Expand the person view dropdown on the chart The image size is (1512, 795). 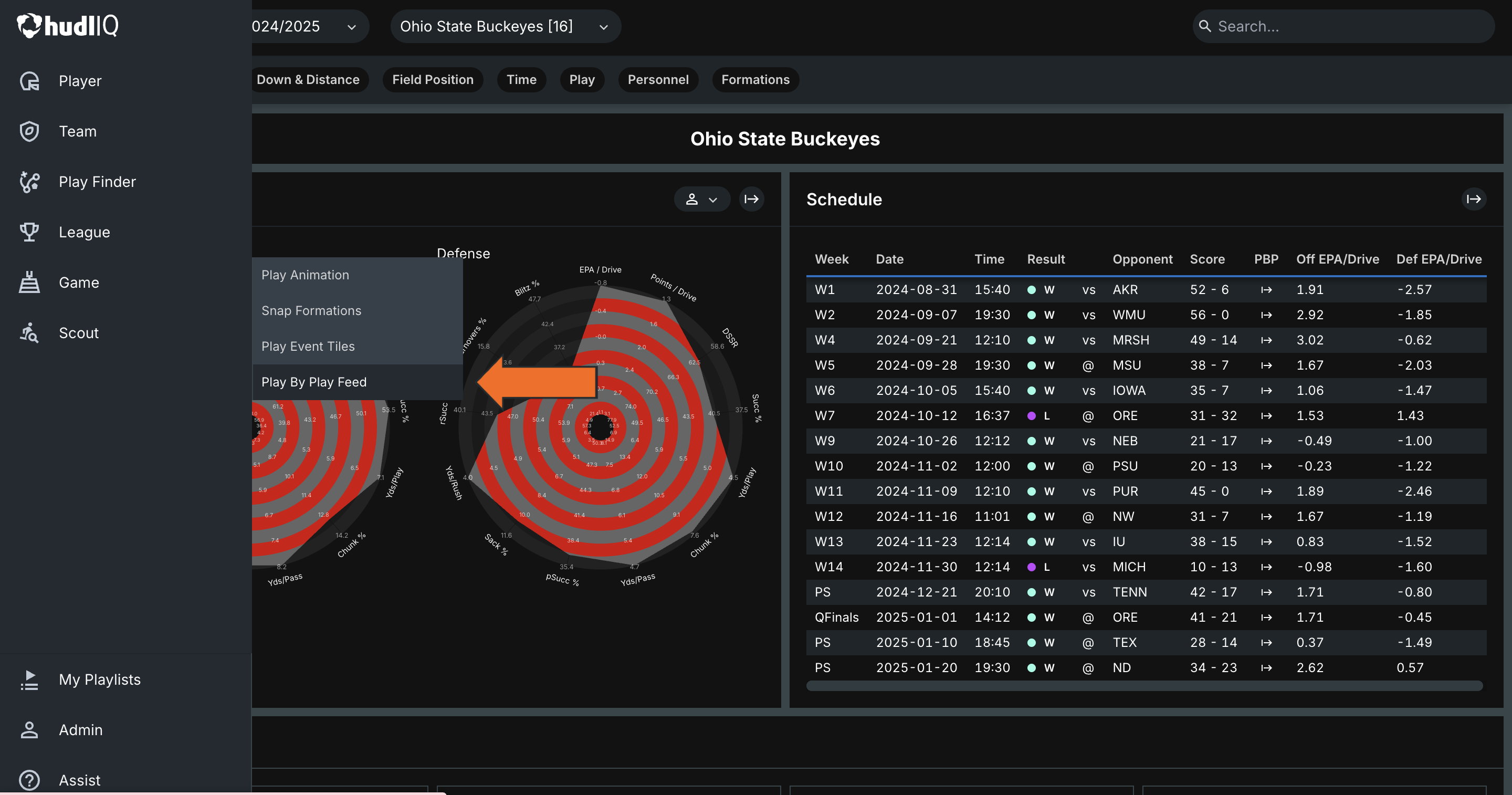tap(701, 200)
